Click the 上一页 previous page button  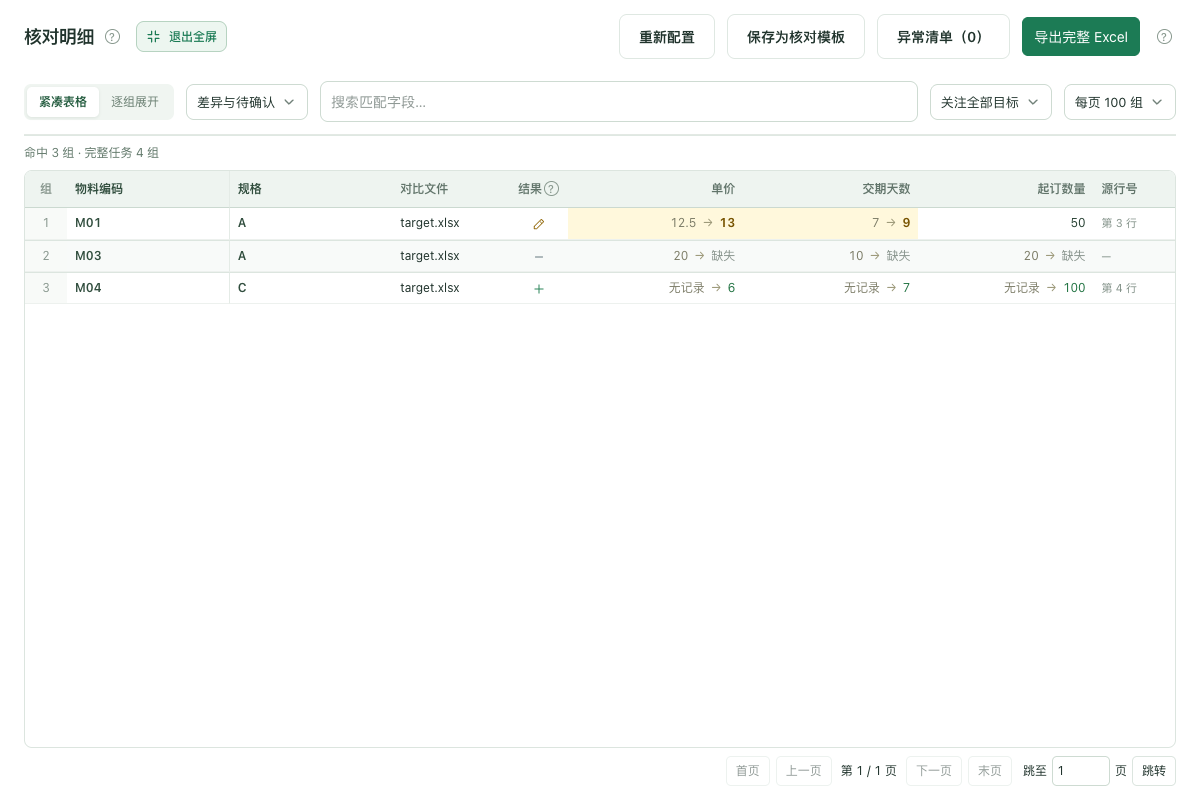[804, 771]
